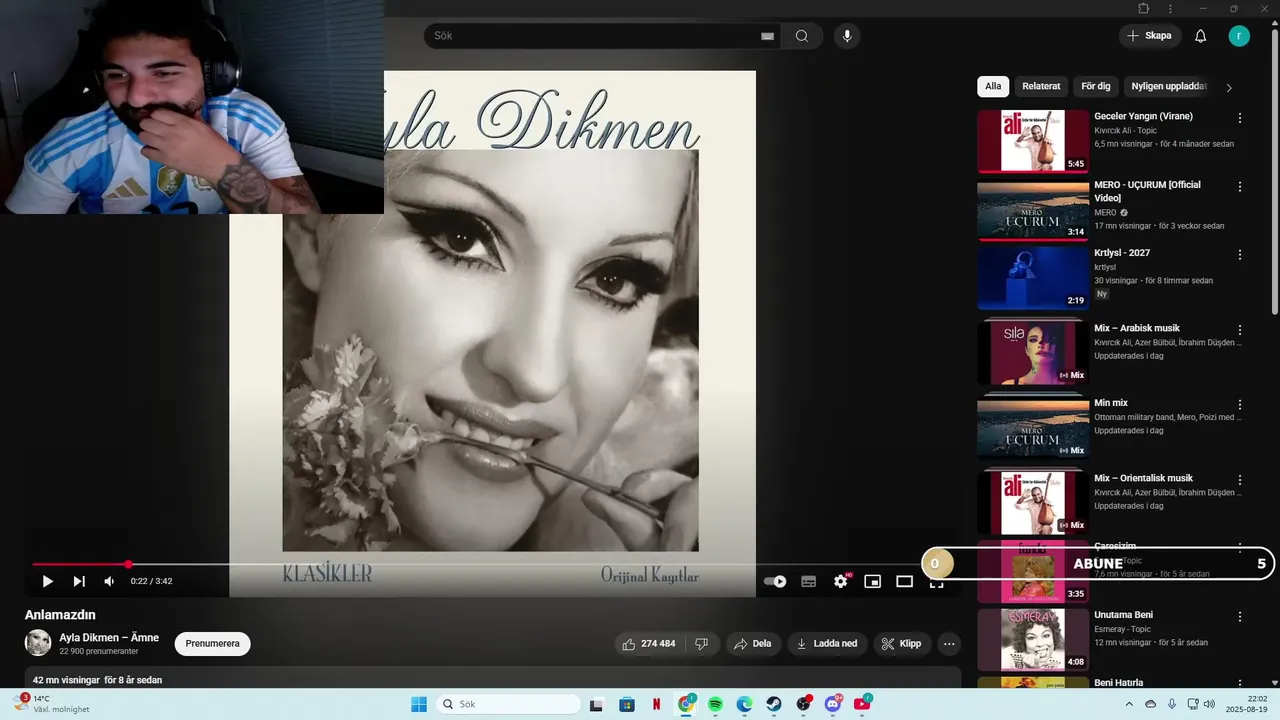This screenshot has height=720, width=1280.
Task: Open the miniplayer
Action: click(873, 581)
